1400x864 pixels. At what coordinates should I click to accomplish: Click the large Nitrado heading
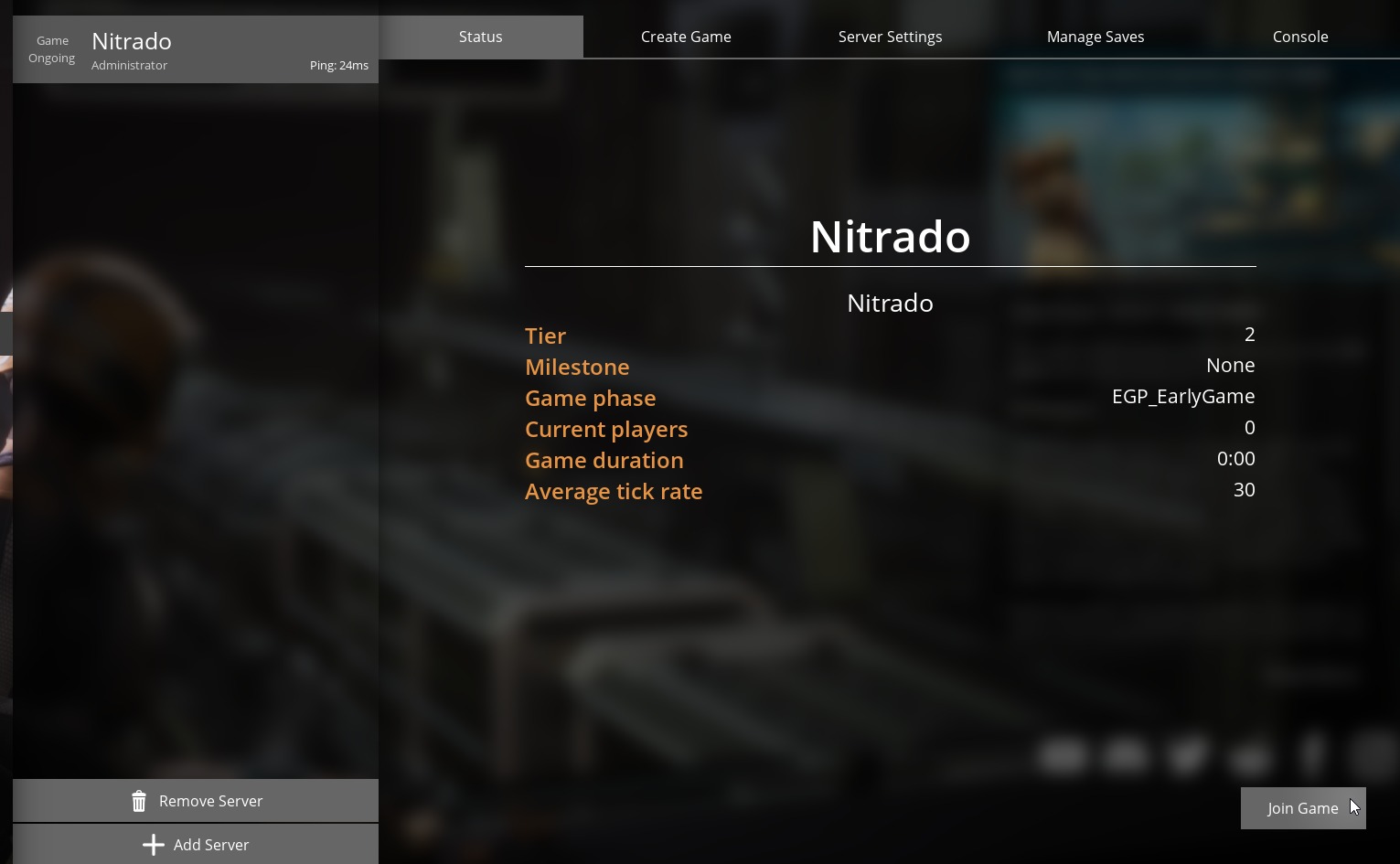[890, 237]
